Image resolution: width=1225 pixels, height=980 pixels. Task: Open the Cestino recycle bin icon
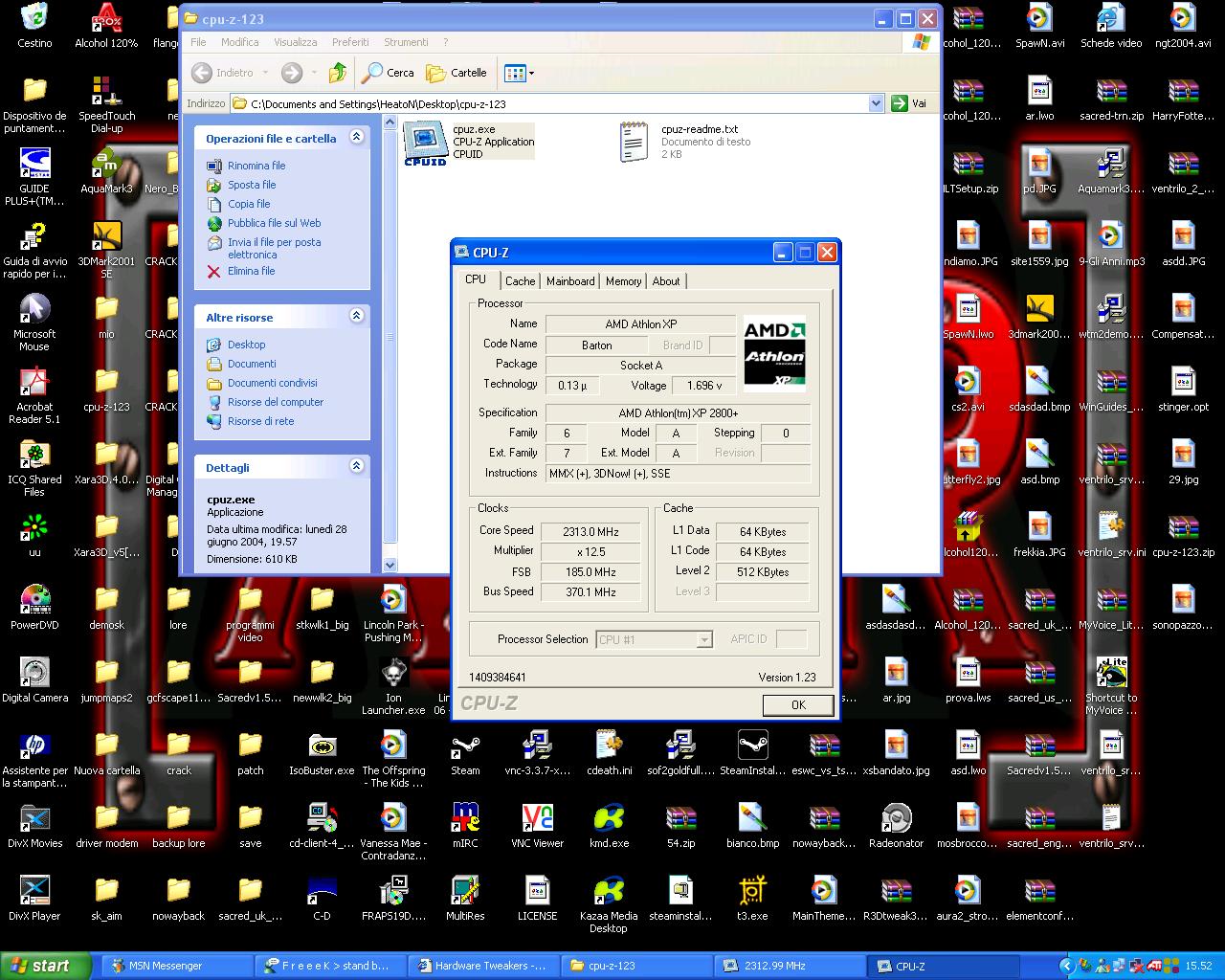(x=34, y=27)
